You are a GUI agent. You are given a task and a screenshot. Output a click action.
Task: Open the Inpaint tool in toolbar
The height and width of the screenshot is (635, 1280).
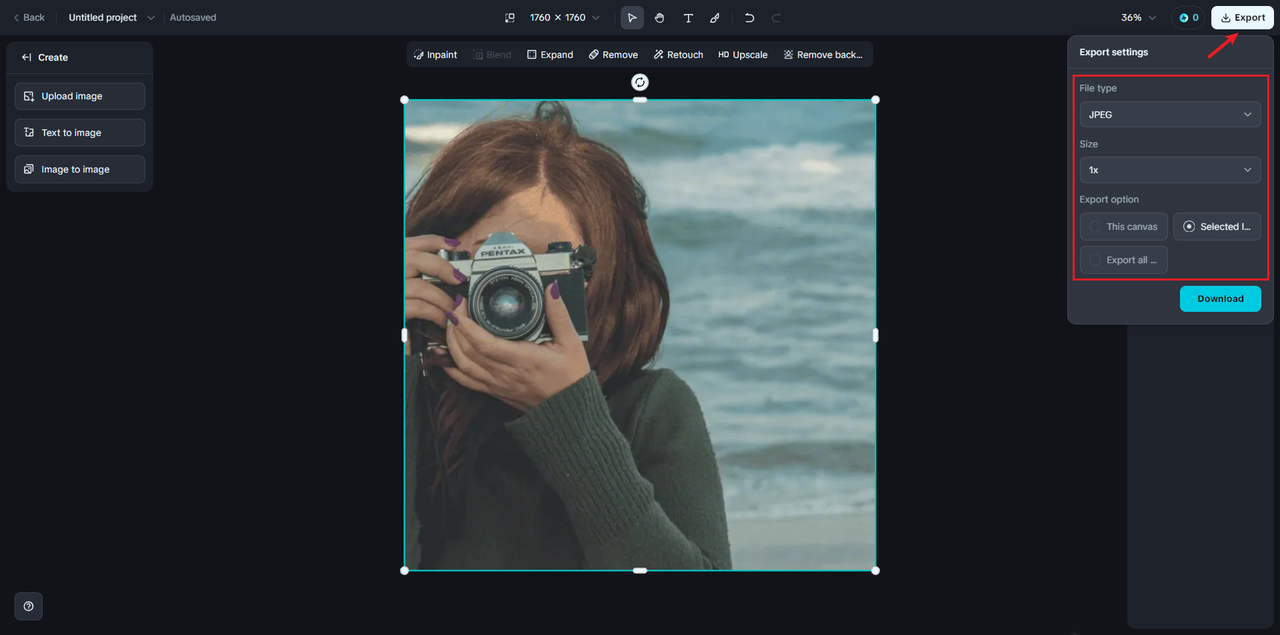click(x=435, y=55)
